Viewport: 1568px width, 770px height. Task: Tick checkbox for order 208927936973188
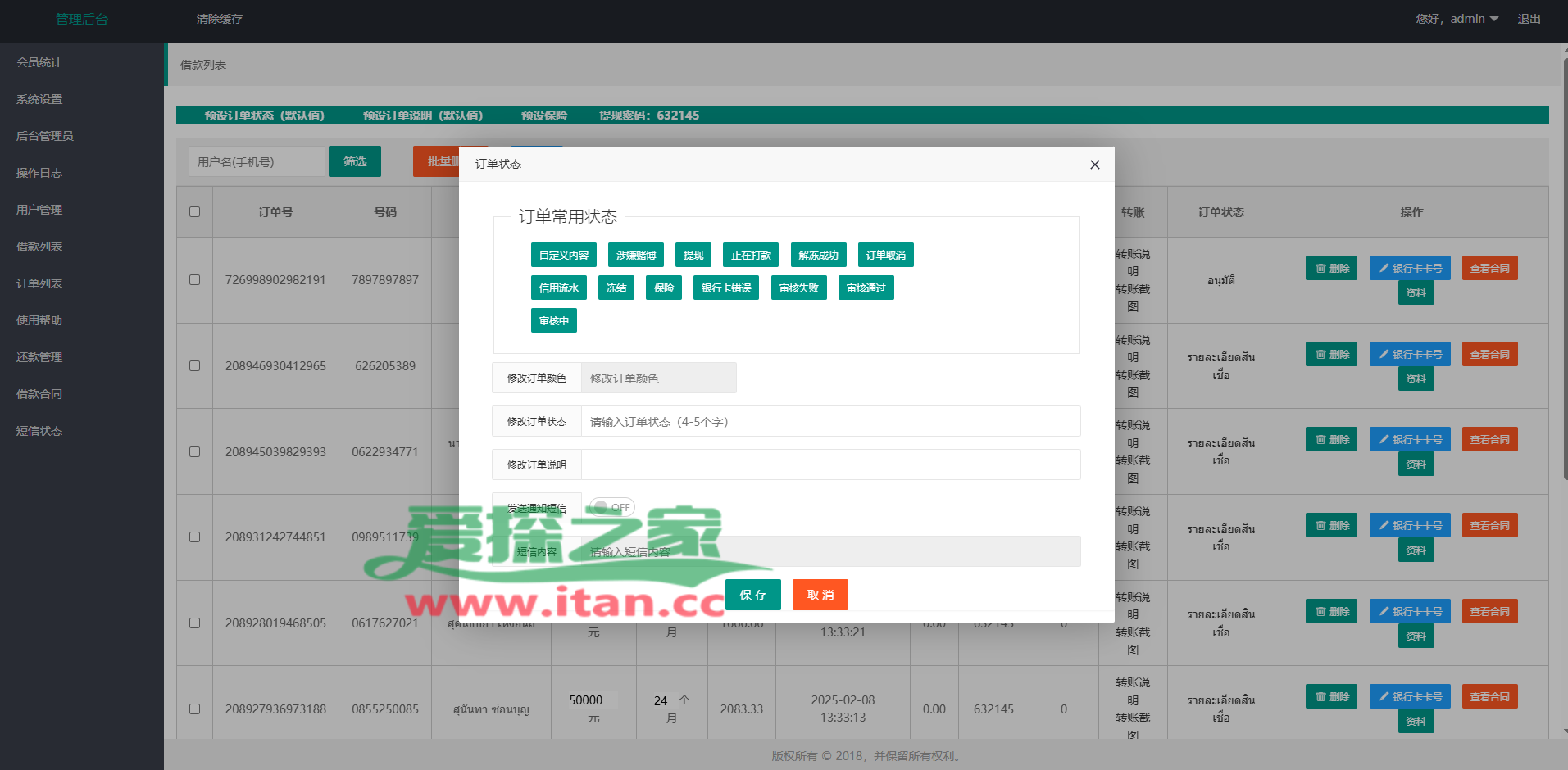(194, 709)
